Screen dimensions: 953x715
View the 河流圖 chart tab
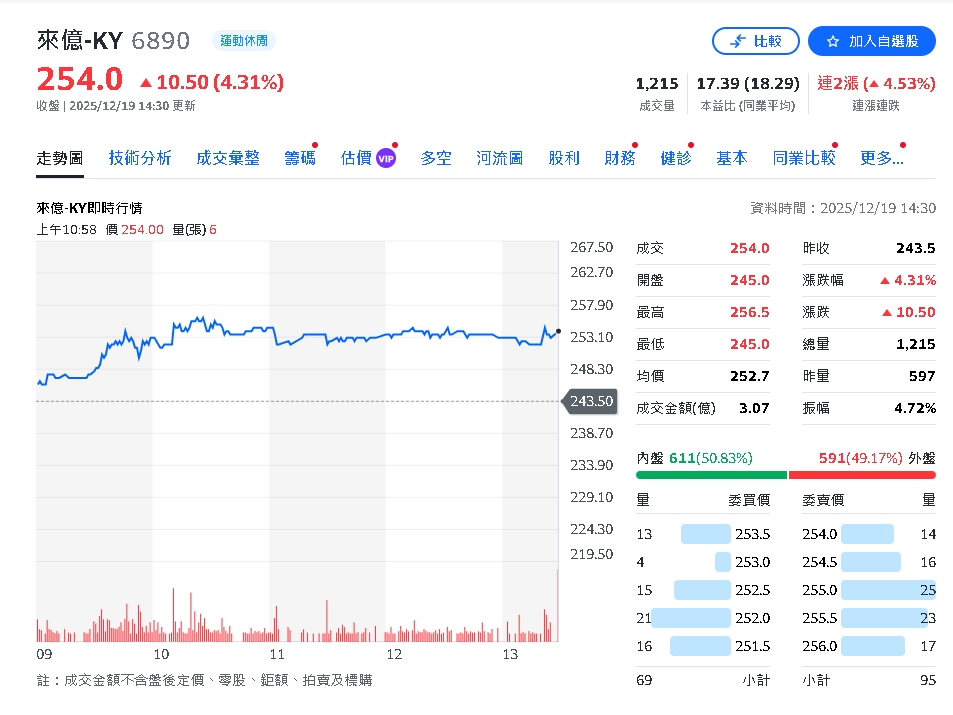coord(499,158)
